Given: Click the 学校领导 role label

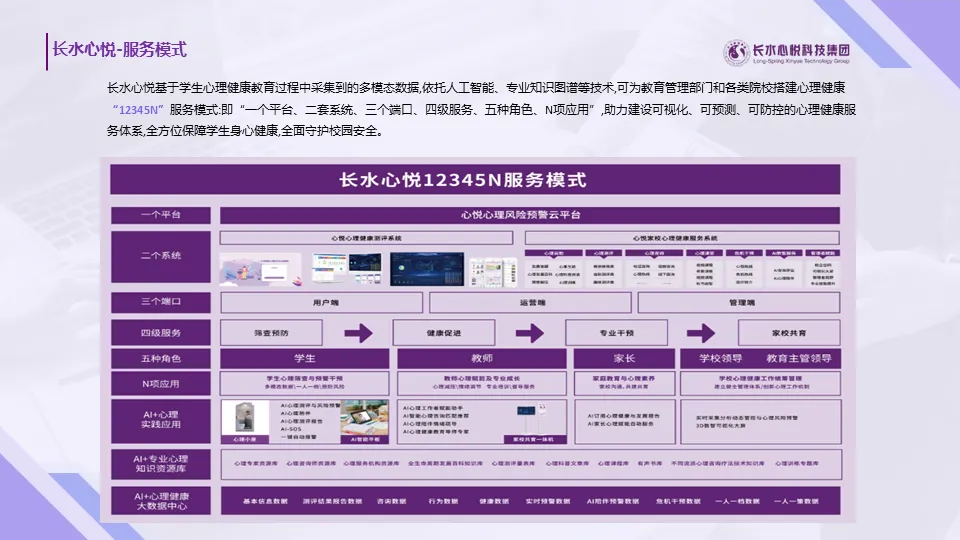Looking at the screenshot, I should pyautogui.click(x=721, y=359).
